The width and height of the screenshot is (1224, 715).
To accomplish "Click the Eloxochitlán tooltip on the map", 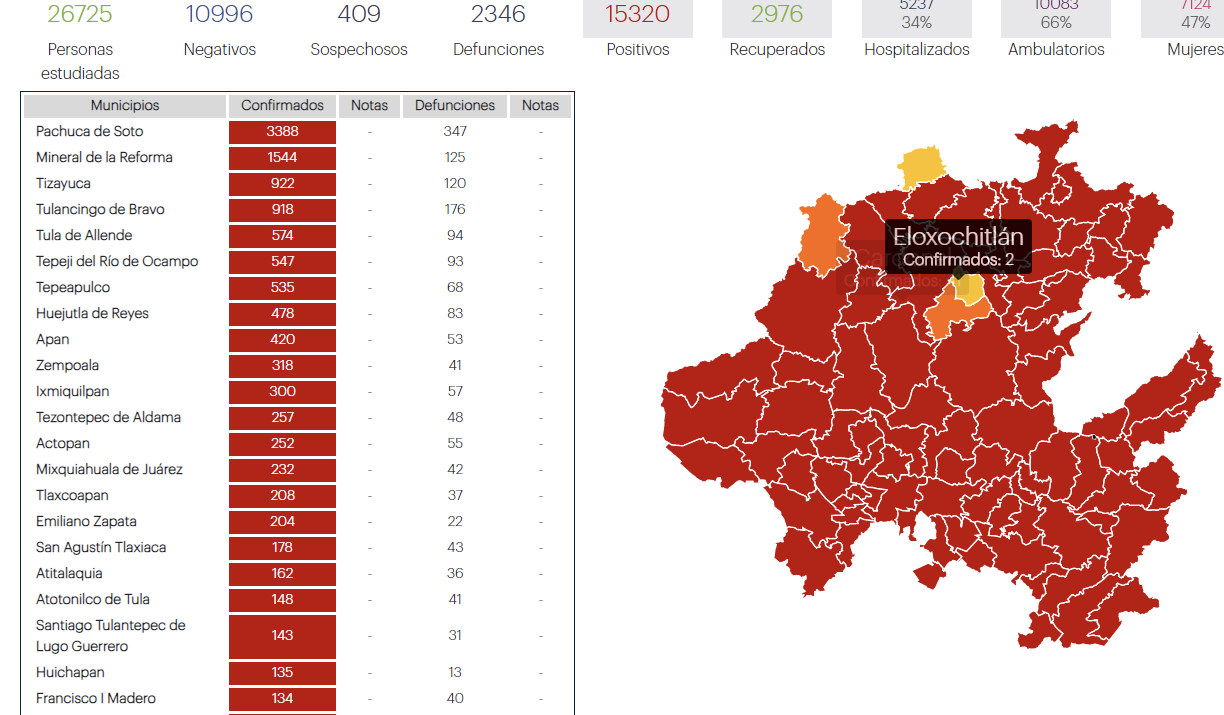I will coord(958,246).
